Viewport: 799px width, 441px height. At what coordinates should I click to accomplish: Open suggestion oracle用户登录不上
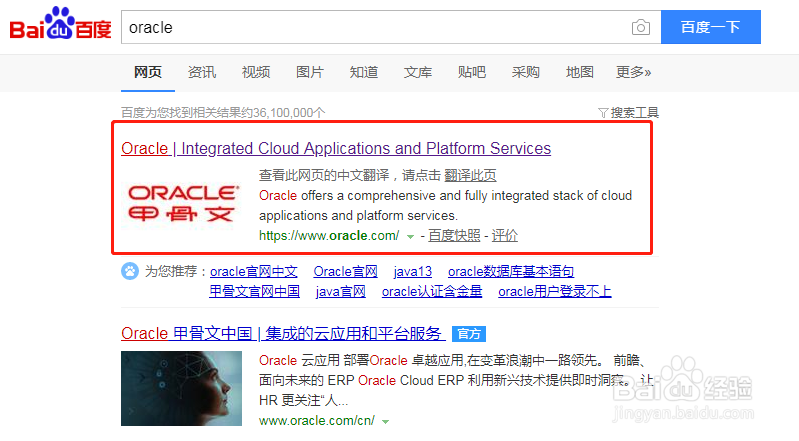(x=555, y=292)
